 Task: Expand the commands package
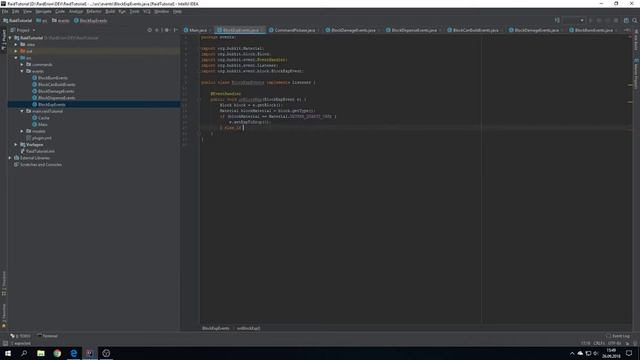coord(22,64)
